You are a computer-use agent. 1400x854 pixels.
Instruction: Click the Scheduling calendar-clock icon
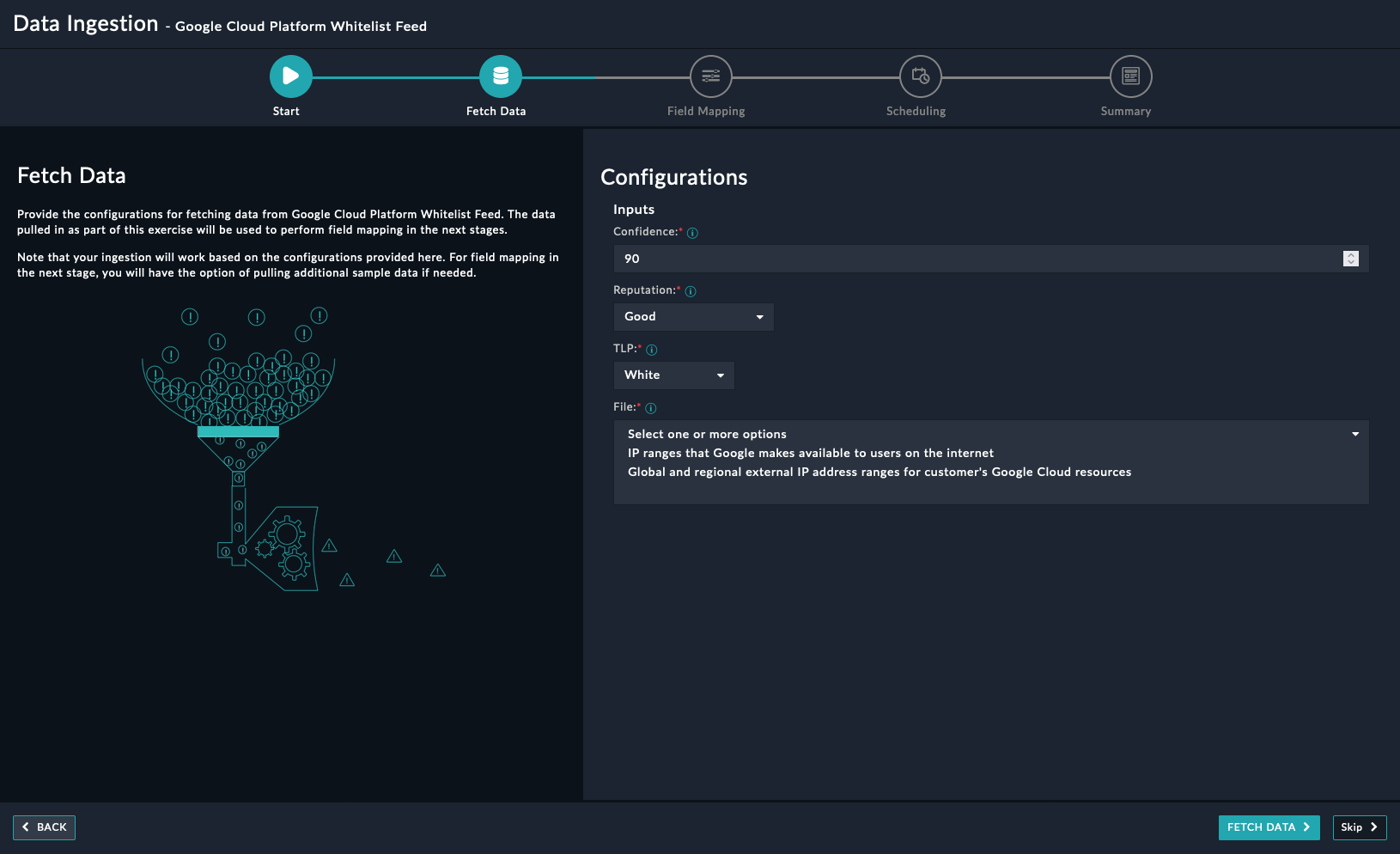point(920,76)
